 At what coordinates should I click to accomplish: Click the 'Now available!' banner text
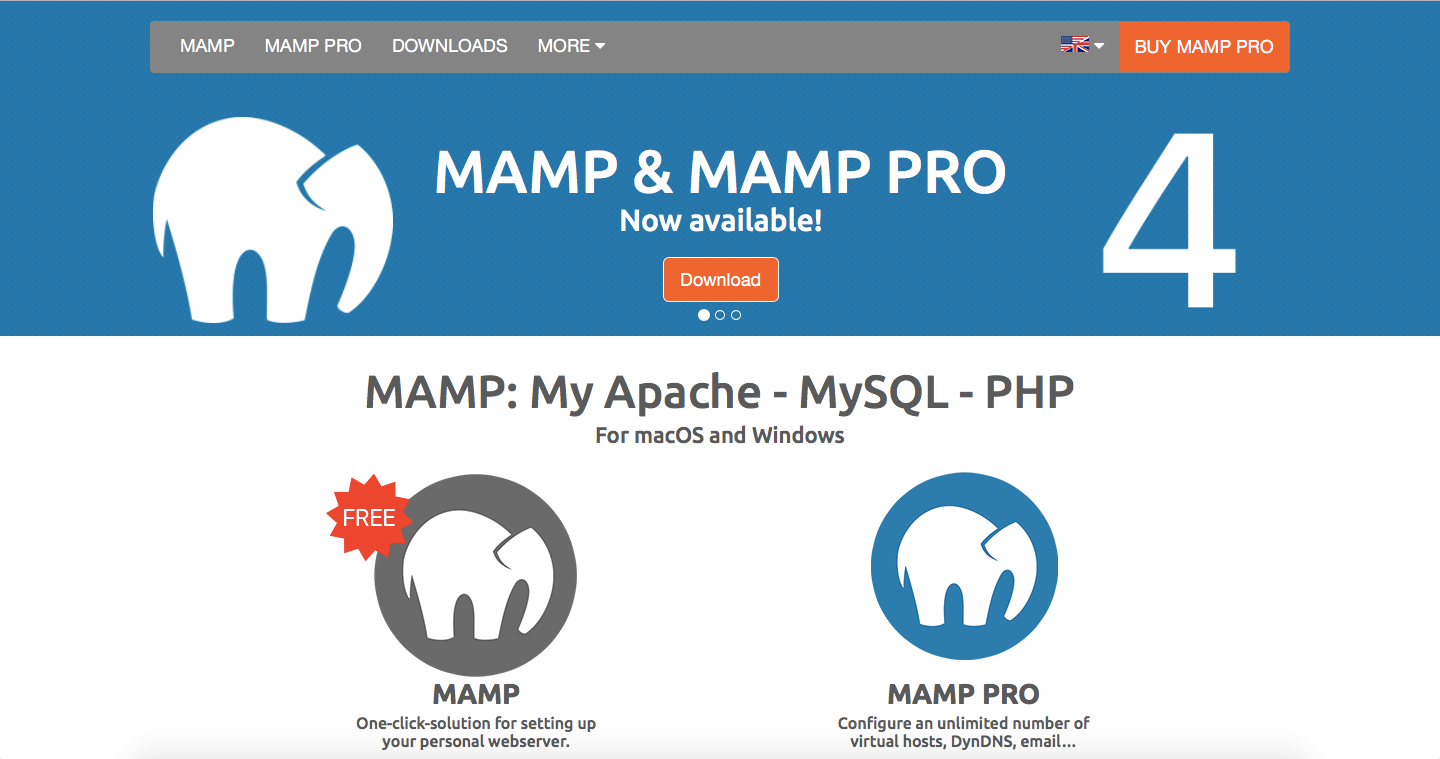click(x=721, y=220)
